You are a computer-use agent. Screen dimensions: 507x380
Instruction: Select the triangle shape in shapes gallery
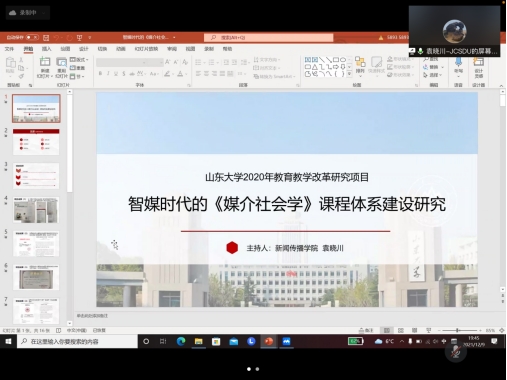(x=315, y=67)
